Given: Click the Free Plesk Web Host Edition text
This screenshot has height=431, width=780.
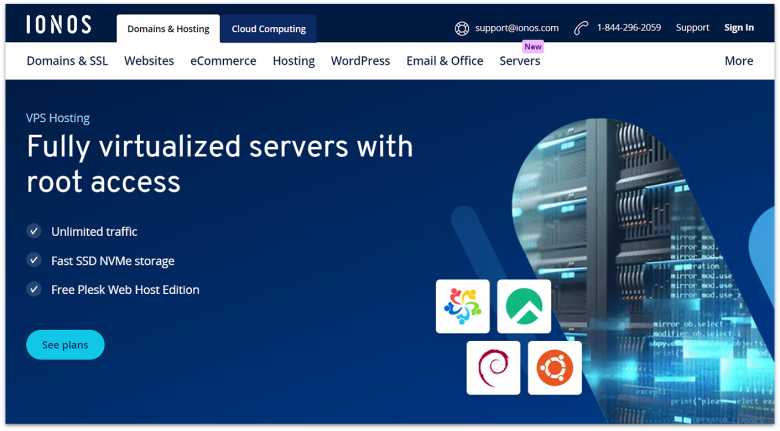Looking at the screenshot, I should (x=125, y=290).
